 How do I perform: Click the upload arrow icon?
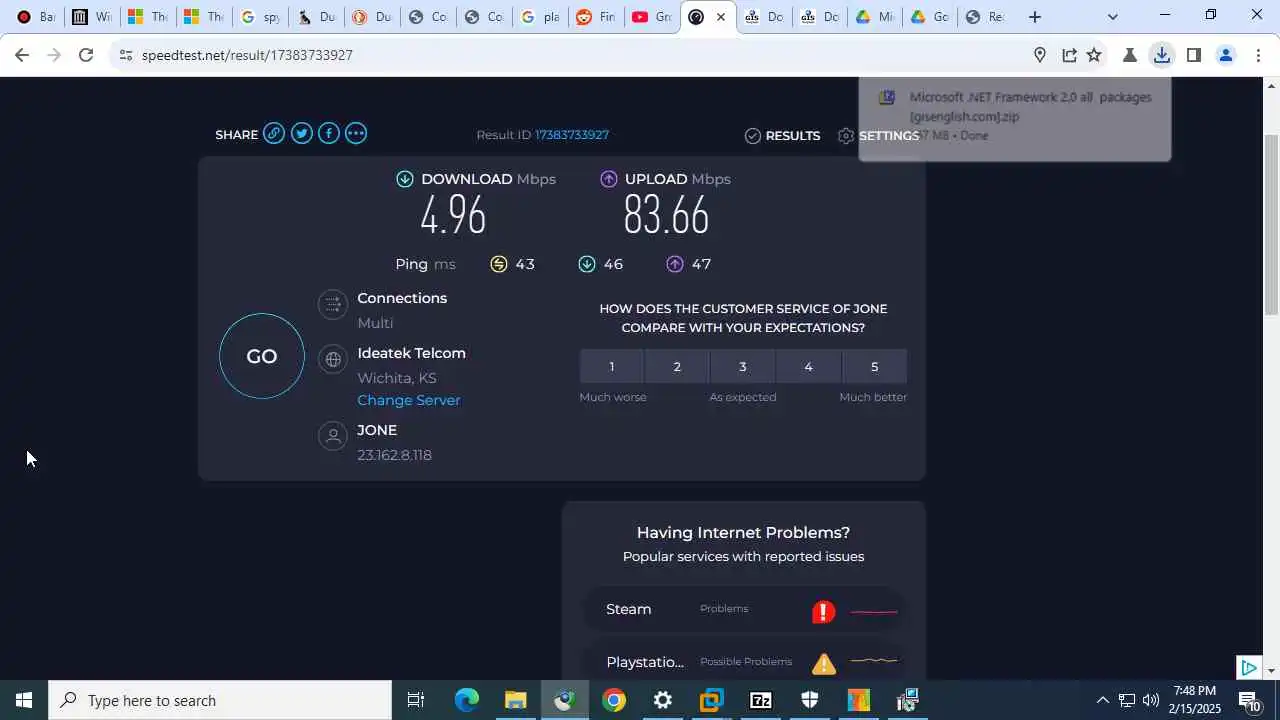pos(608,179)
